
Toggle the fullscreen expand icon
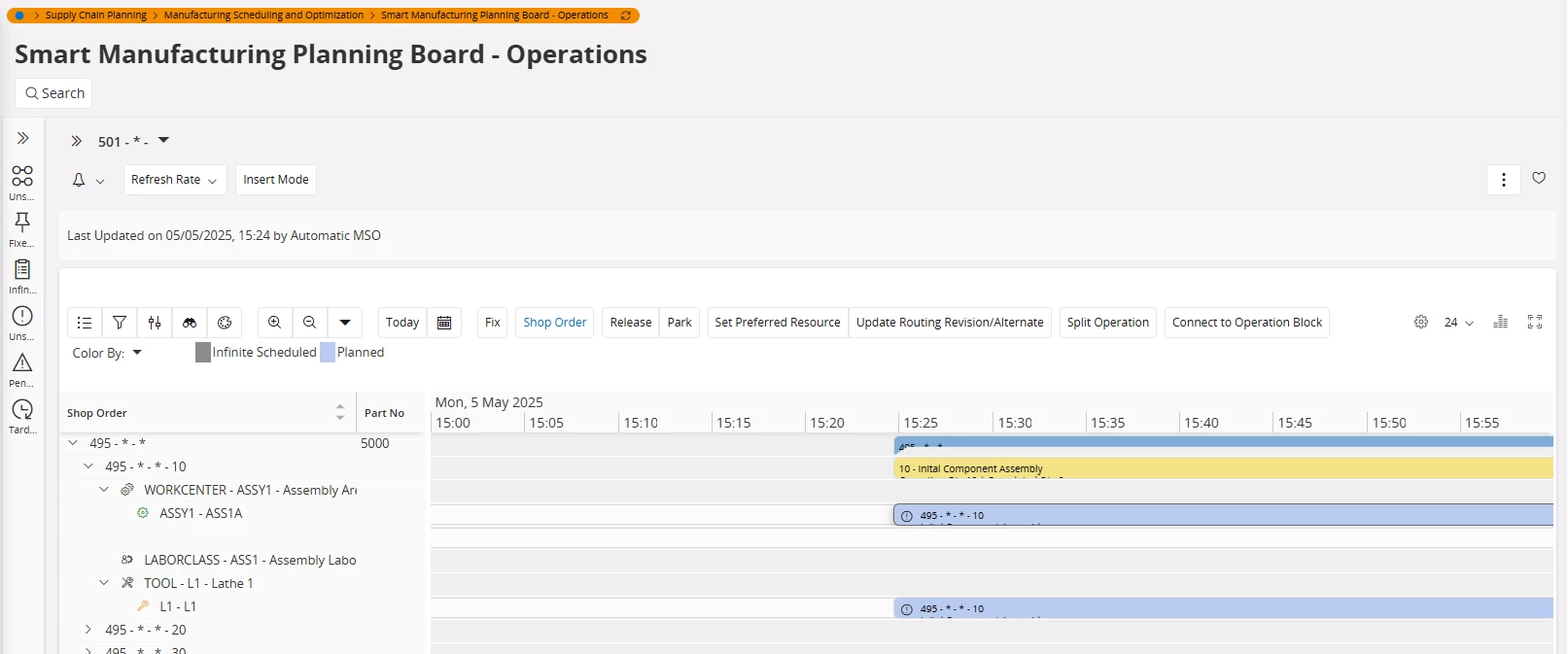point(1535,322)
